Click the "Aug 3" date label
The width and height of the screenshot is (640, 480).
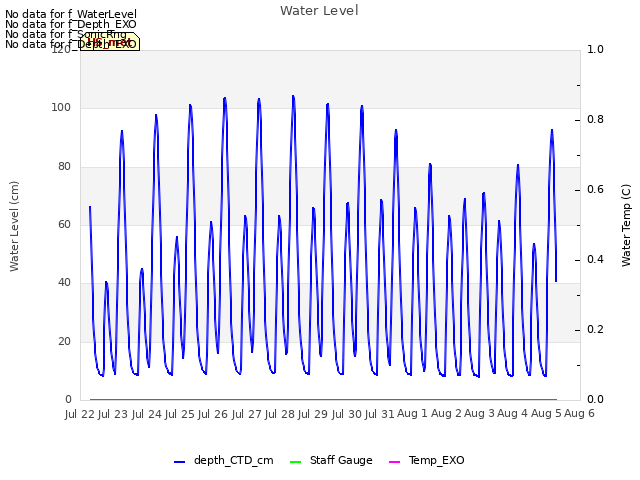click(x=480, y=414)
